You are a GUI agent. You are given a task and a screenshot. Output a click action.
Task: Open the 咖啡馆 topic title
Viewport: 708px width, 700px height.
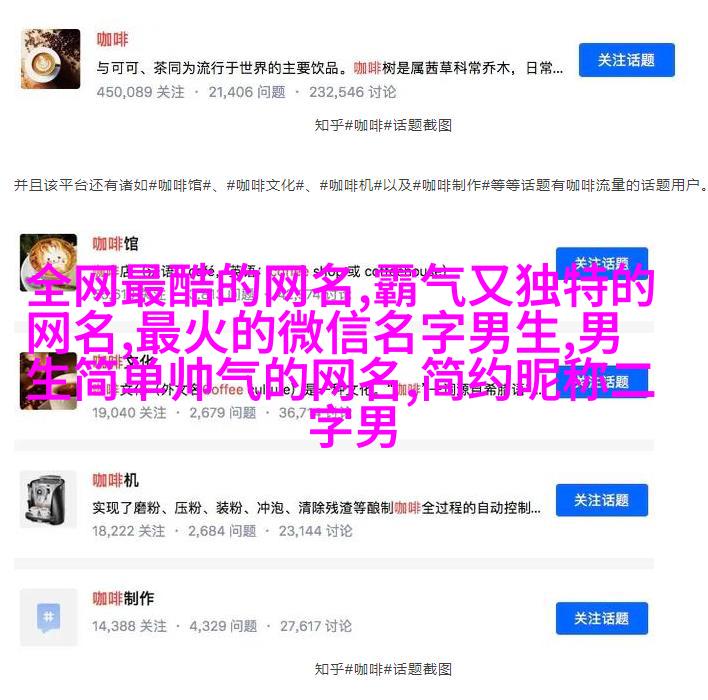pos(115,244)
